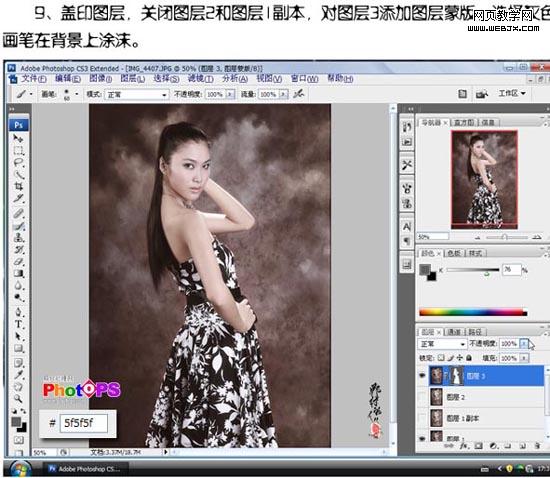Open the 滤镜(T) menu
Image resolution: width=550 pixels, height=478 pixels.
pyautogui.click(x=200, y=79)
